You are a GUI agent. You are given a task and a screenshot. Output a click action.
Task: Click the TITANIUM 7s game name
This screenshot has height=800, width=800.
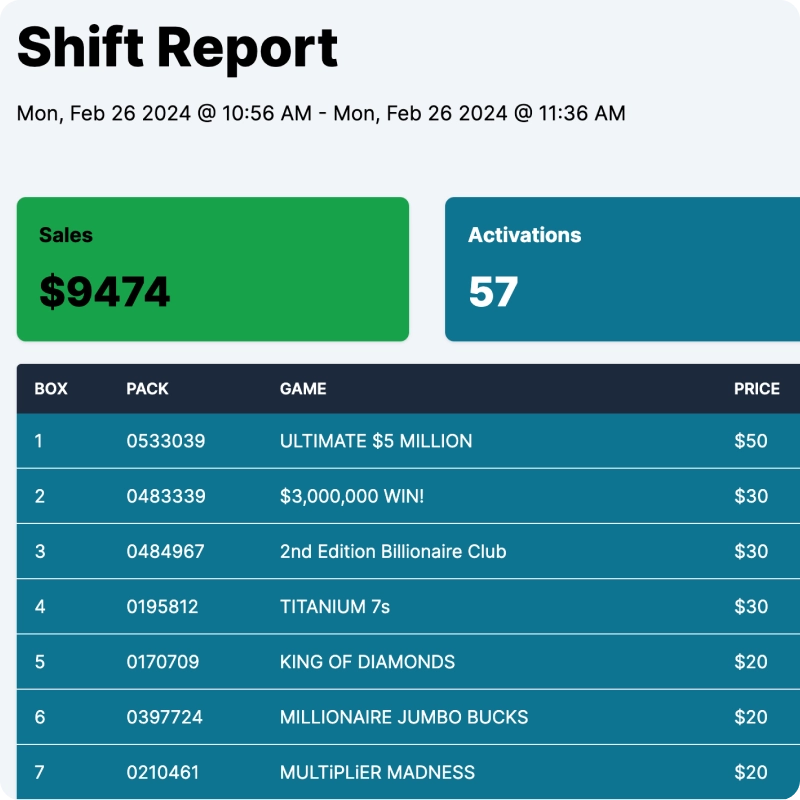click(x=332, y=606)
